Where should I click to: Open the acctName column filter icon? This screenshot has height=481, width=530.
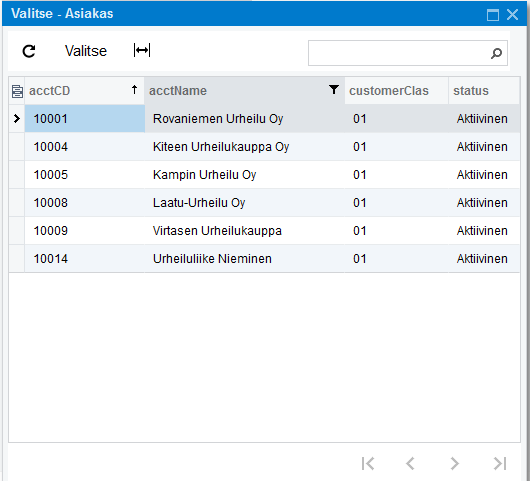tap(334, 89)
